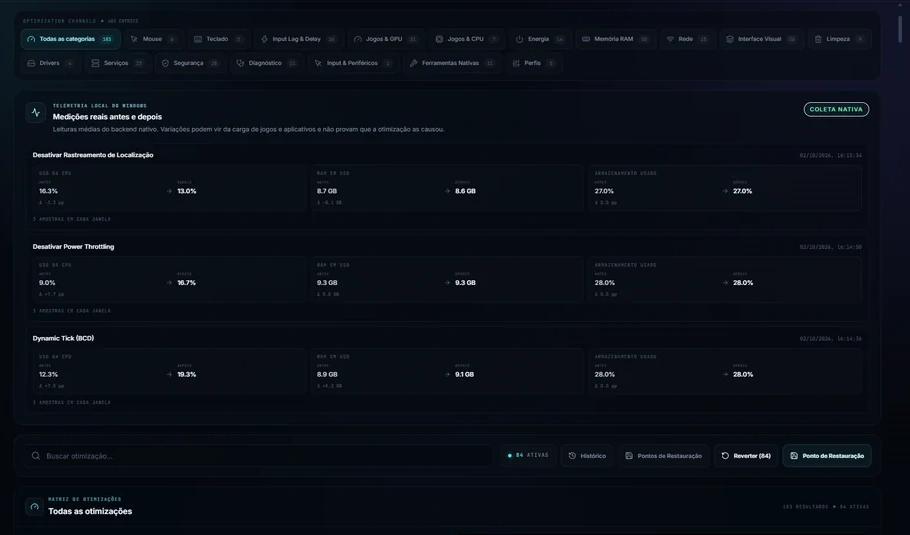Click the gauge icon beside Todas as otimizações
Viewport: 910px width, 535px height.
[x=35, y=507]
